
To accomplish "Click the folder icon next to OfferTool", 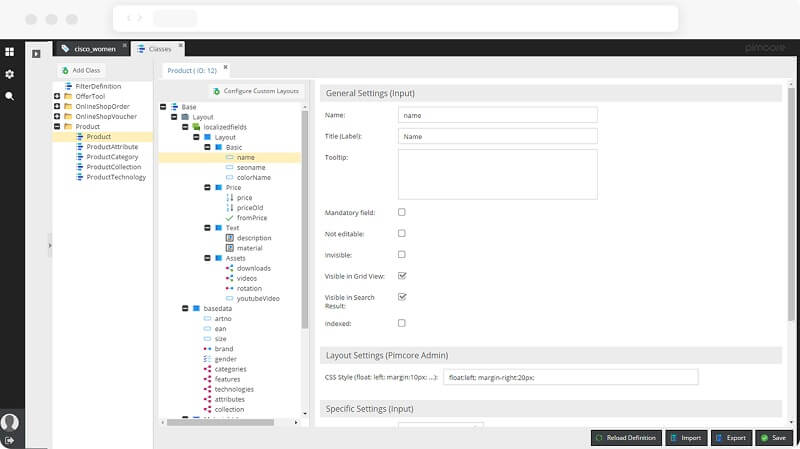I will (68, 96).
